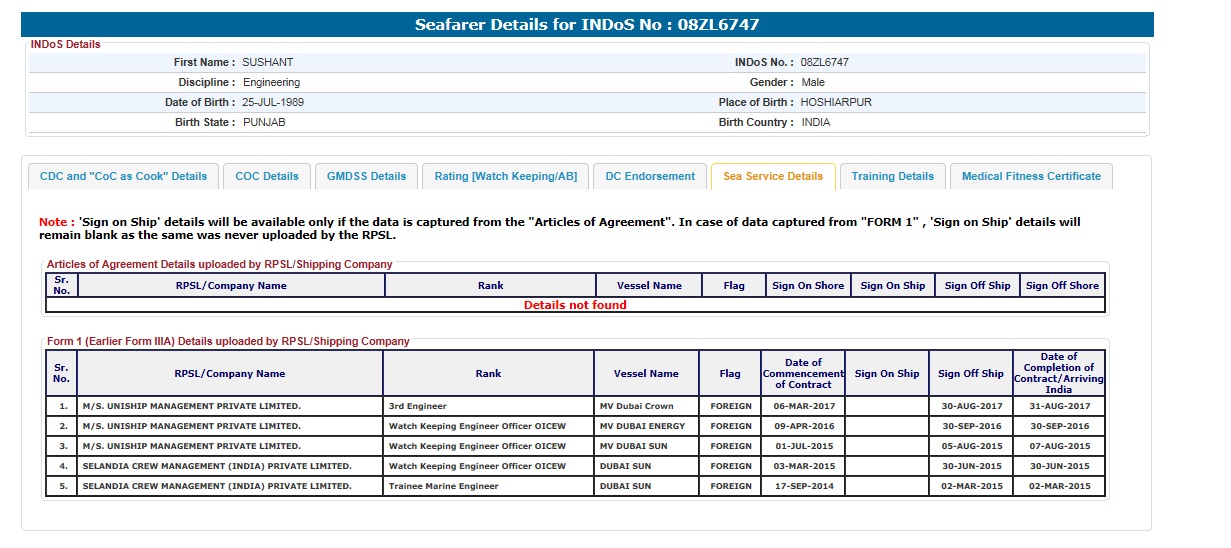Screen dimensions: 1231x548
Task: Click the 31-AUG-2017 completion date cell
Action: [x=1058, y=406]
